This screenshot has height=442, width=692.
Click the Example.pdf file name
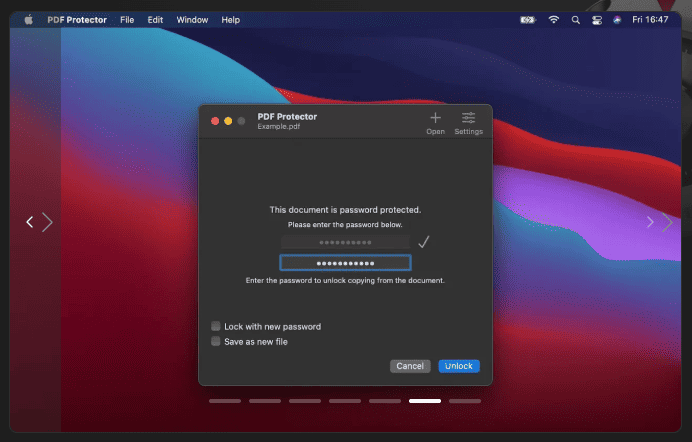278,127
